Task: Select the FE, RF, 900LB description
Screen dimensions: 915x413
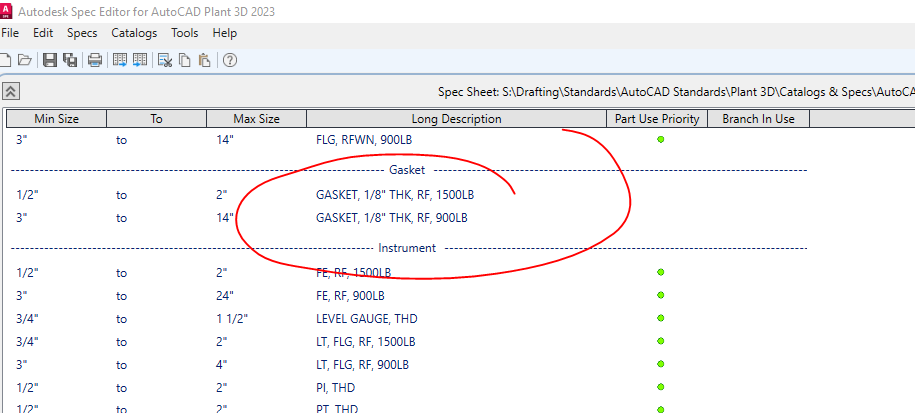Action: 350,296
